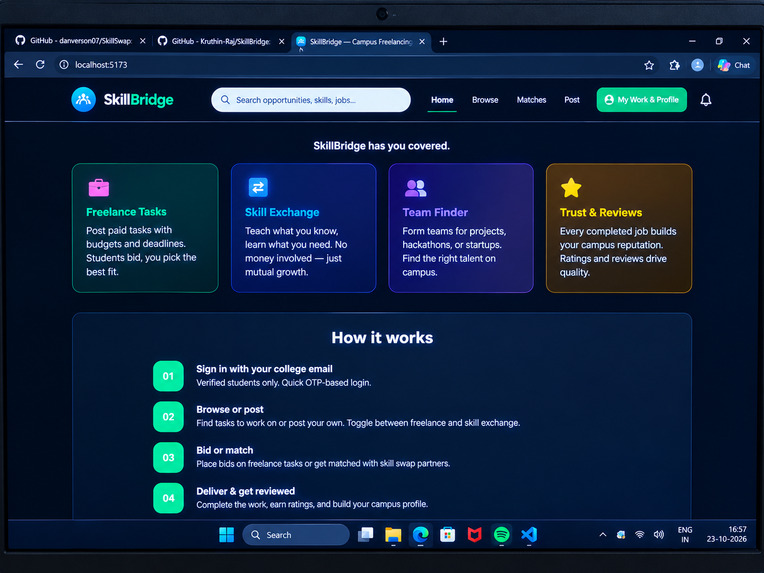764x573 pixels.
Task: Click 'SkillBridge has you covered.' text
Action: pyautogui.click(x=382, y=146)
